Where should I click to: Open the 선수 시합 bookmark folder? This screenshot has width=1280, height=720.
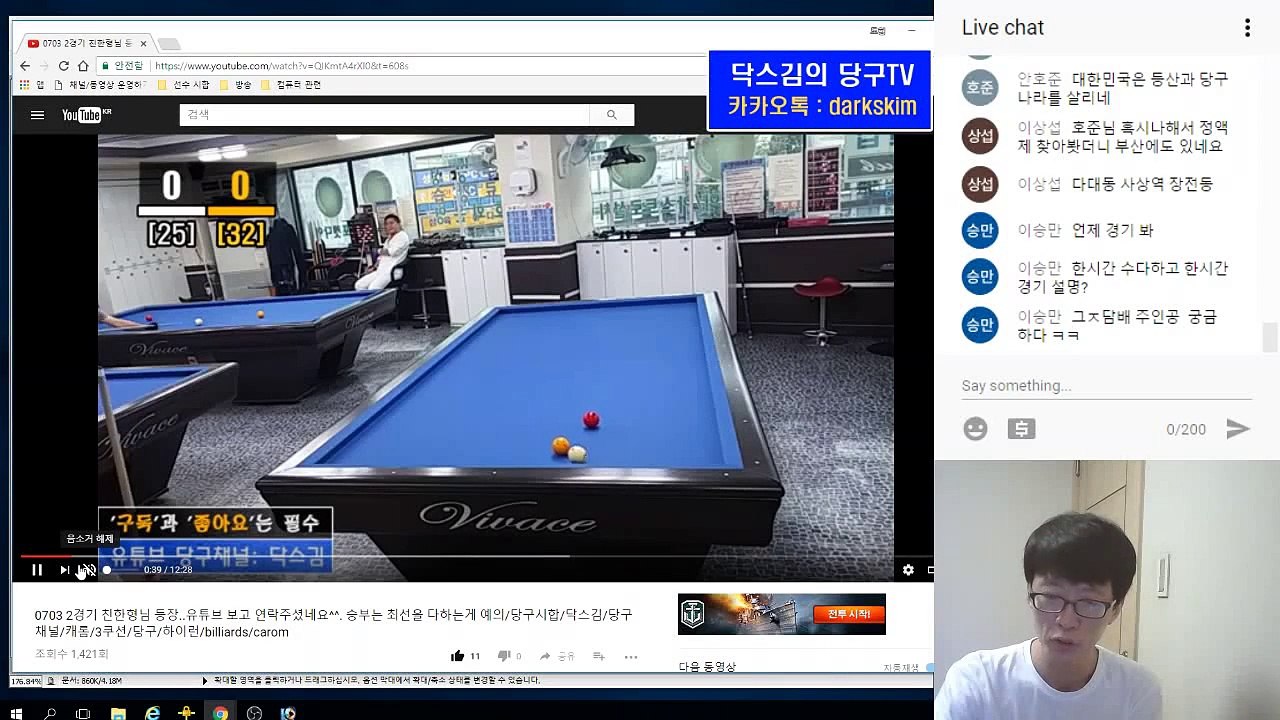tap(184, 85)
